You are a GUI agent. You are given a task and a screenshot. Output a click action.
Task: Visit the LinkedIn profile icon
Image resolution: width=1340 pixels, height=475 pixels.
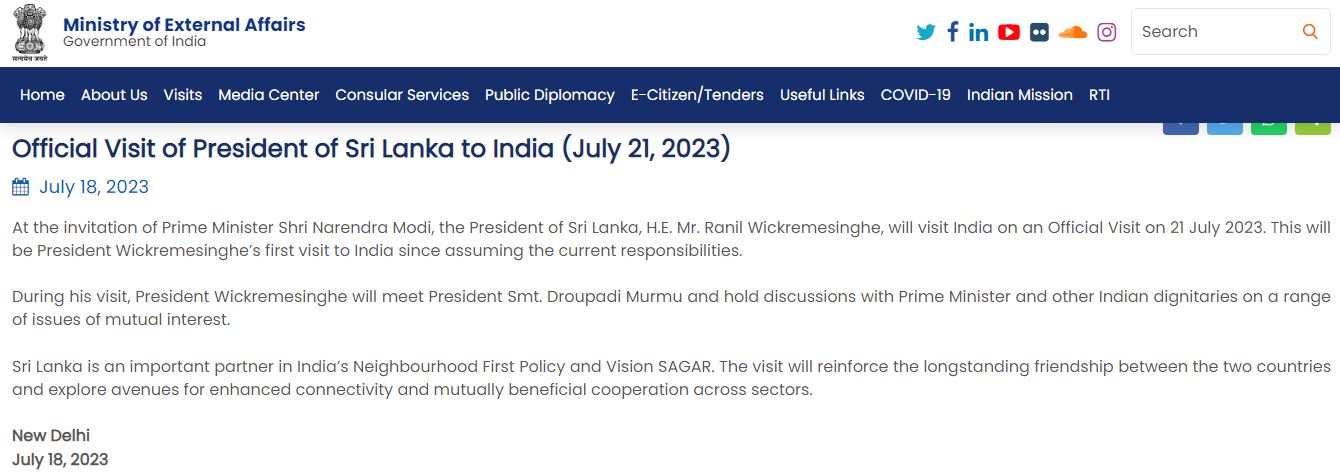[979, 32]
